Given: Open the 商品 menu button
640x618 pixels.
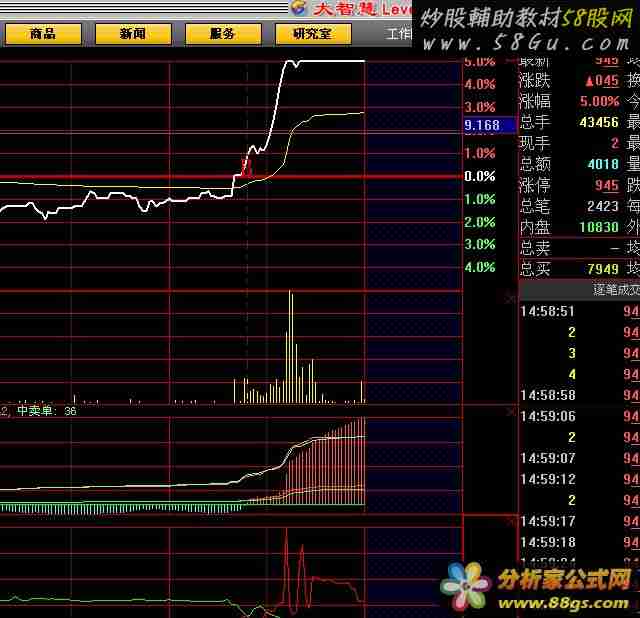Looking at the screenshot, I should tap(43, 33).
